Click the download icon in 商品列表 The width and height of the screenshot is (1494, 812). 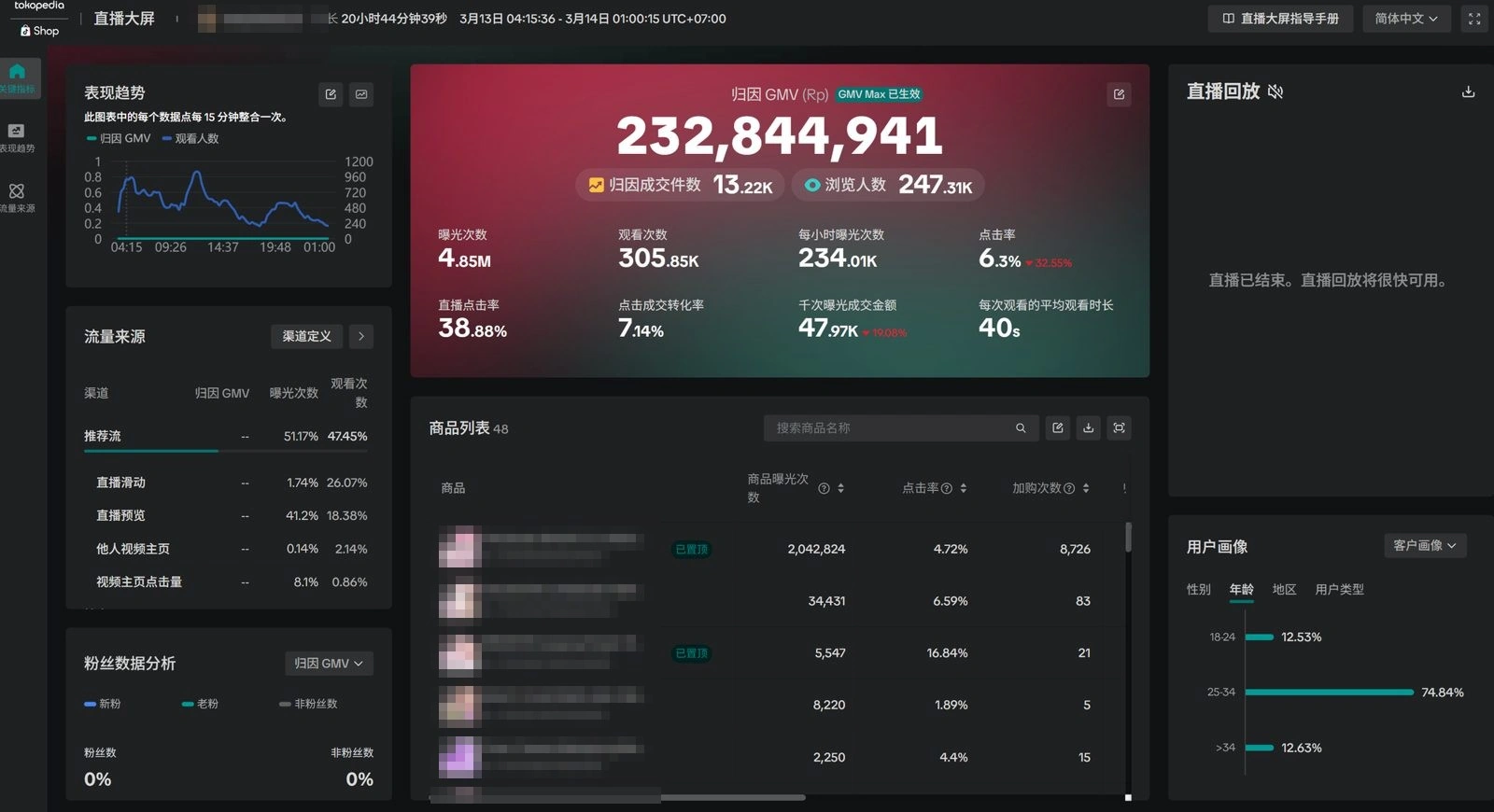(1088, 428)
